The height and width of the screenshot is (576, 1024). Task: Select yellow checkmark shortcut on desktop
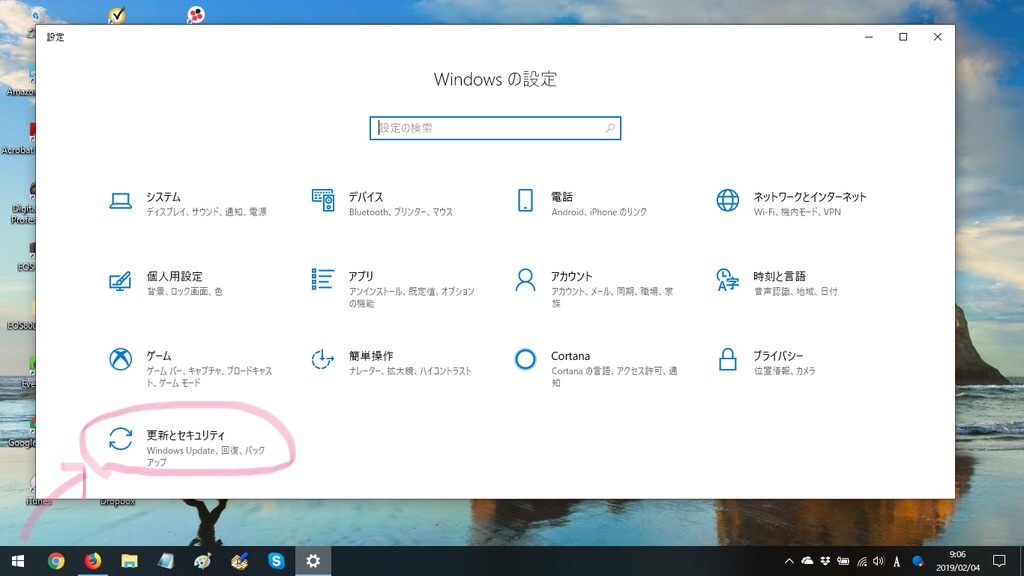[117, 14]
